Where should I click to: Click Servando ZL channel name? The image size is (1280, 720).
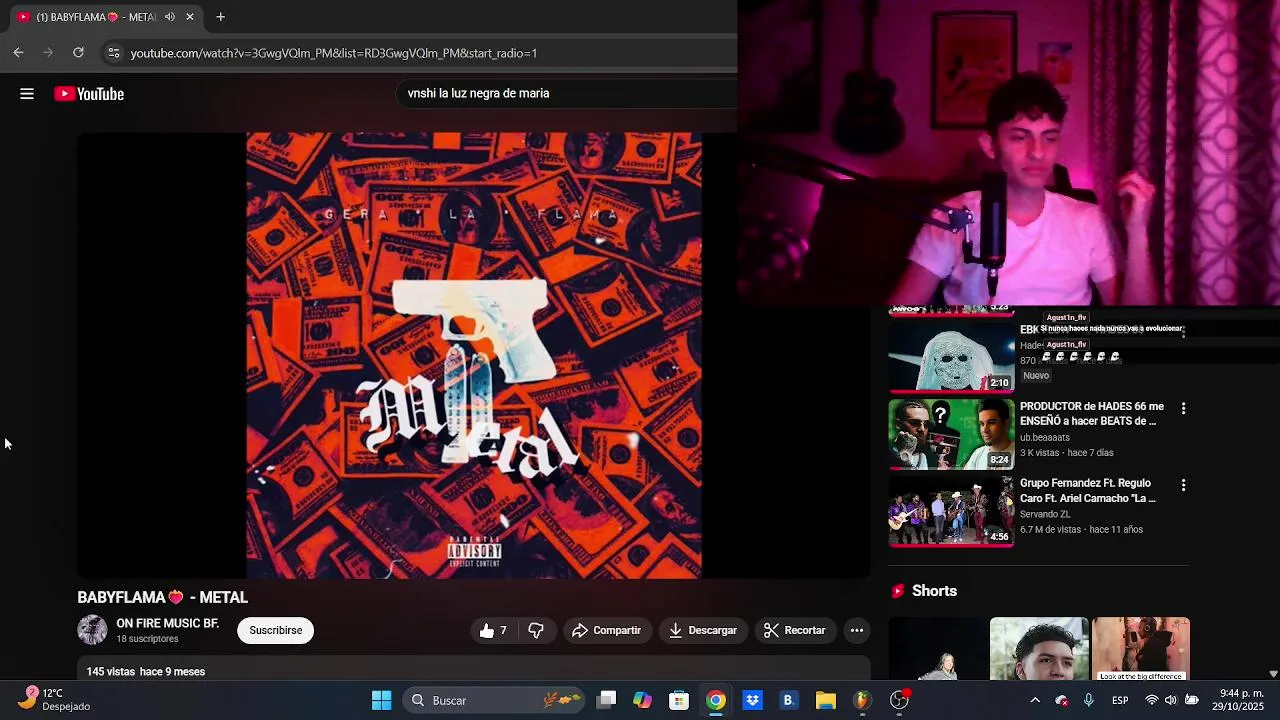[x=1045, y=514]
